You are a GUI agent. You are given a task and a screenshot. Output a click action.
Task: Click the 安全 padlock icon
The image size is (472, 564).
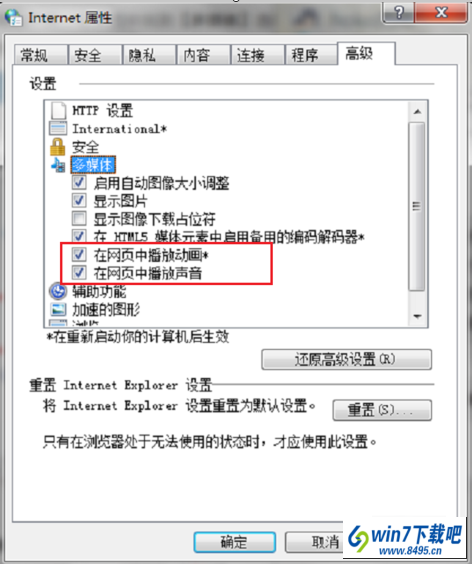[x=57, y=147]
